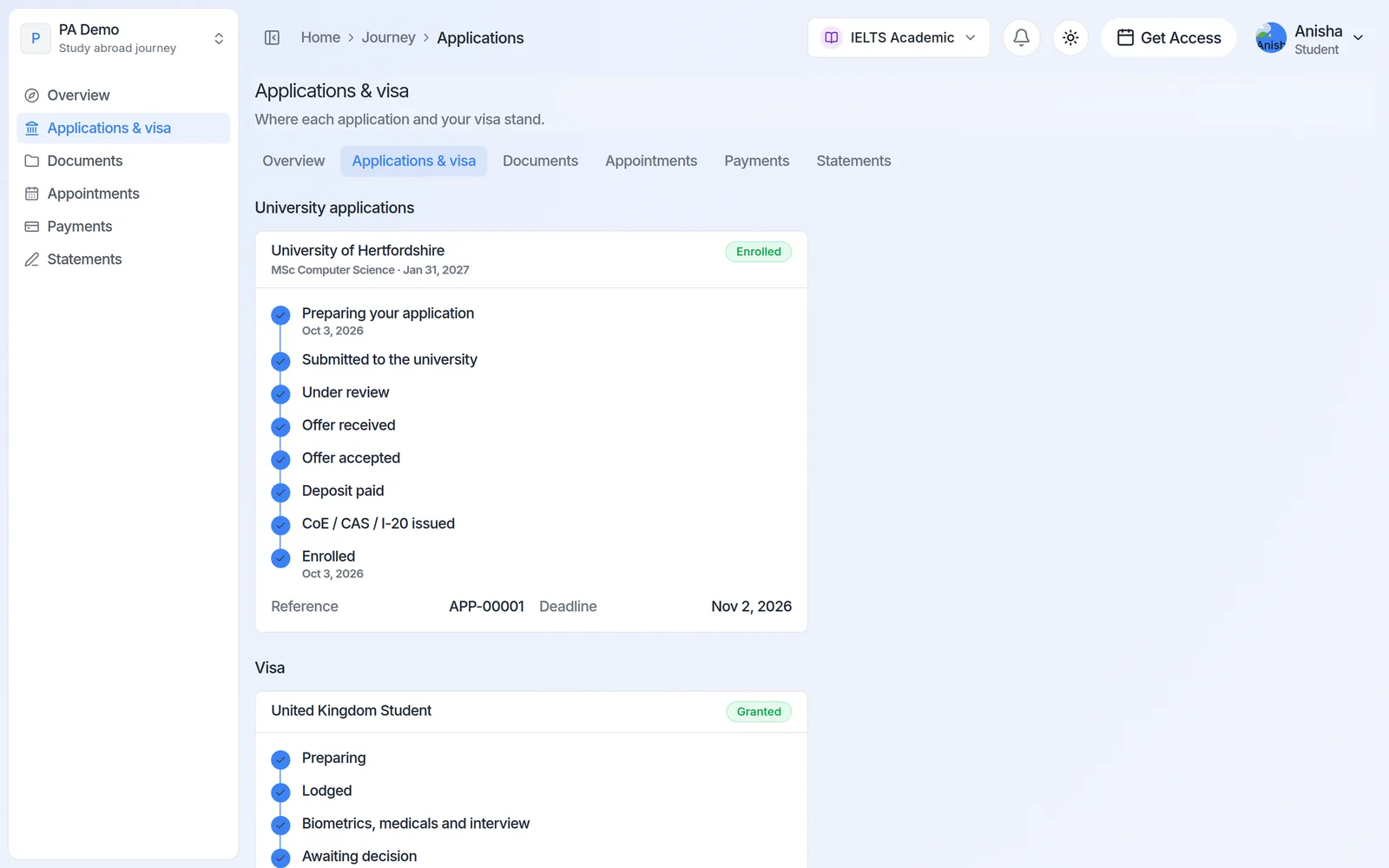
Task: Toggle the sidebar panel icon
Action: [x=272, y=37]
